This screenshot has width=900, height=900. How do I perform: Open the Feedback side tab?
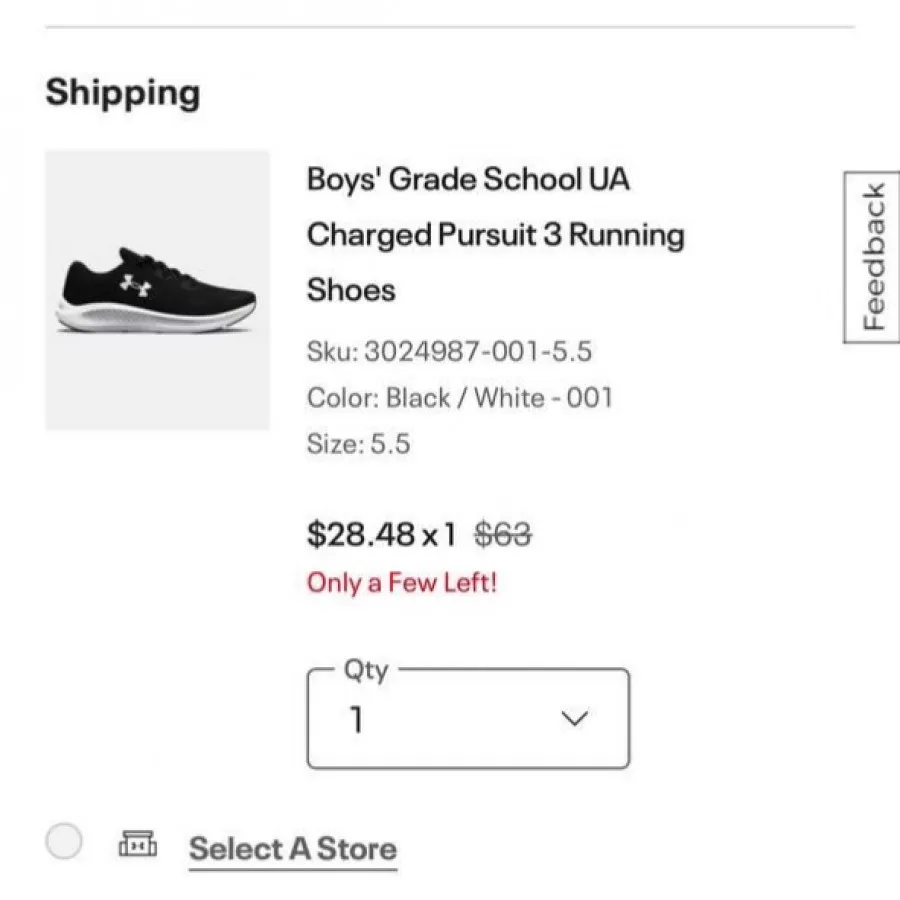tap(873, 257)
